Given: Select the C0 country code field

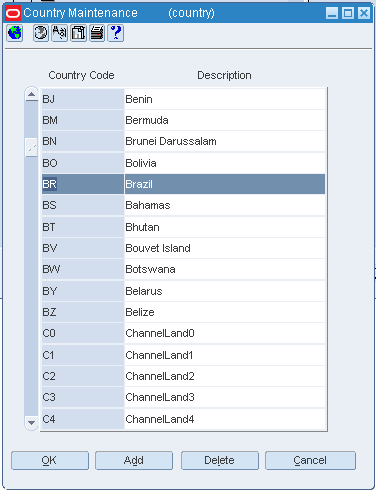Looking at the screenshot, I should tap(83, 333).
